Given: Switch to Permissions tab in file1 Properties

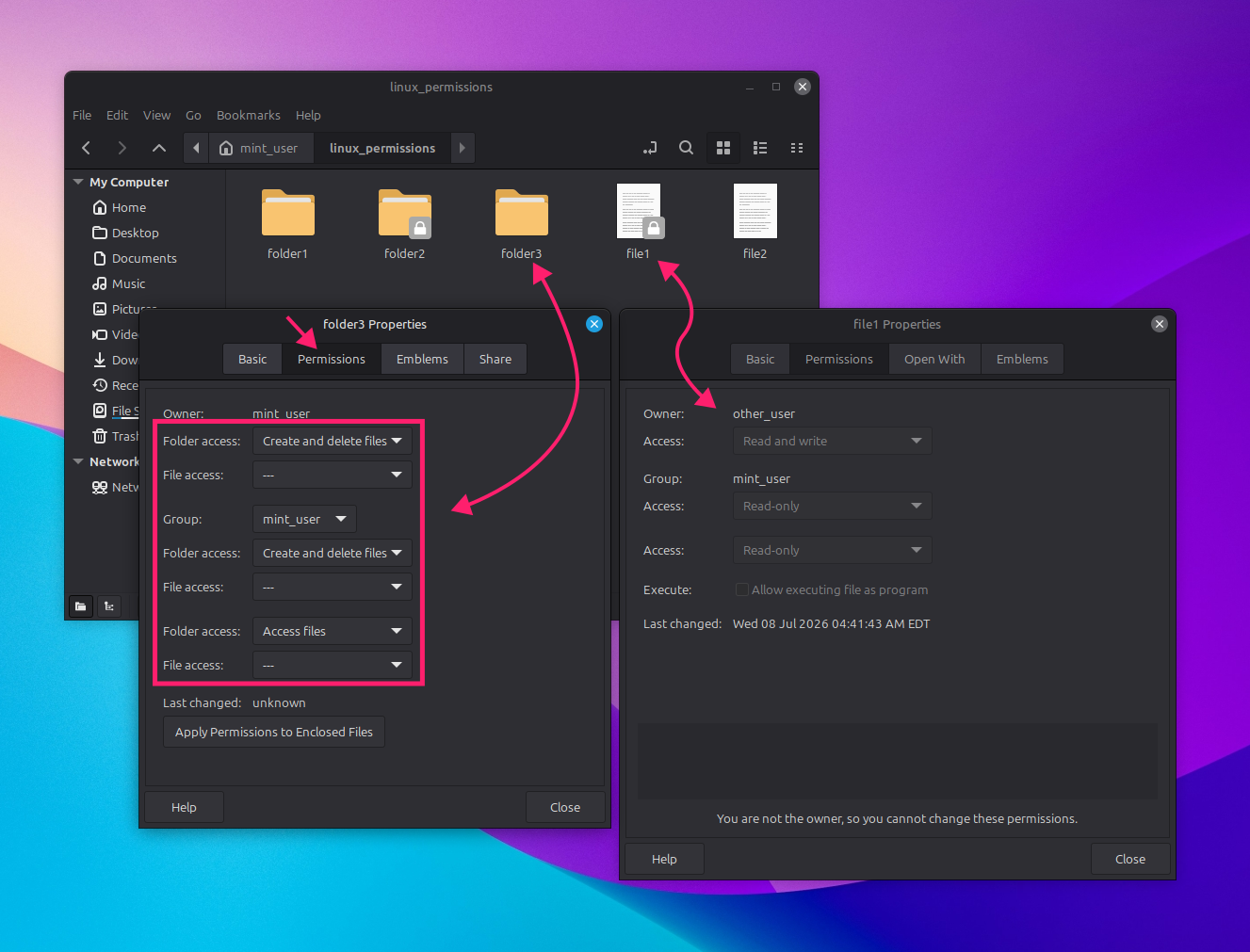Looking at the screenshot, I should click(839, 359).
